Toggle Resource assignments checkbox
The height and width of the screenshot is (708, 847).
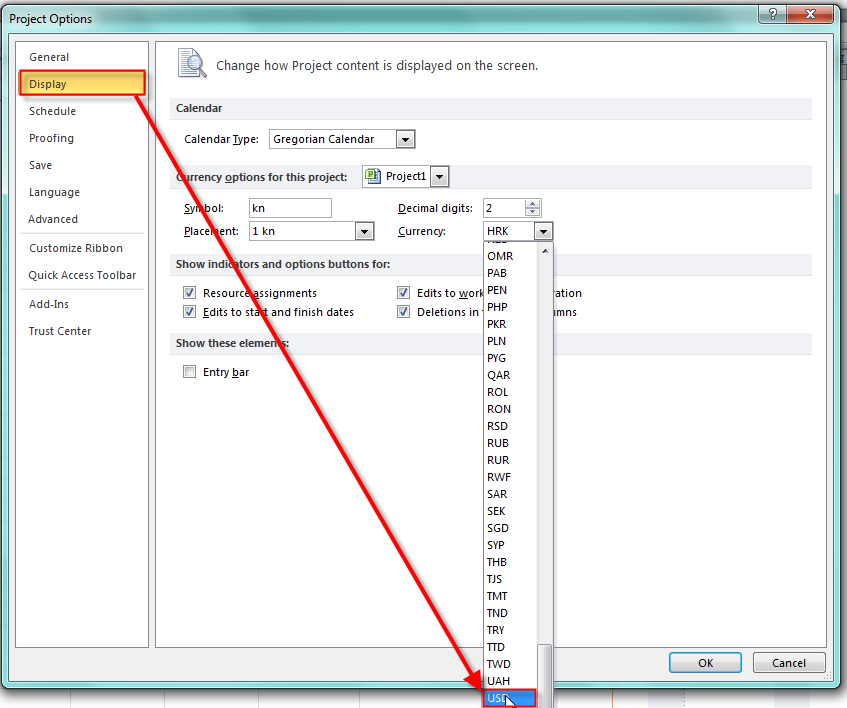pyautogui.click(x=189, y=293)
